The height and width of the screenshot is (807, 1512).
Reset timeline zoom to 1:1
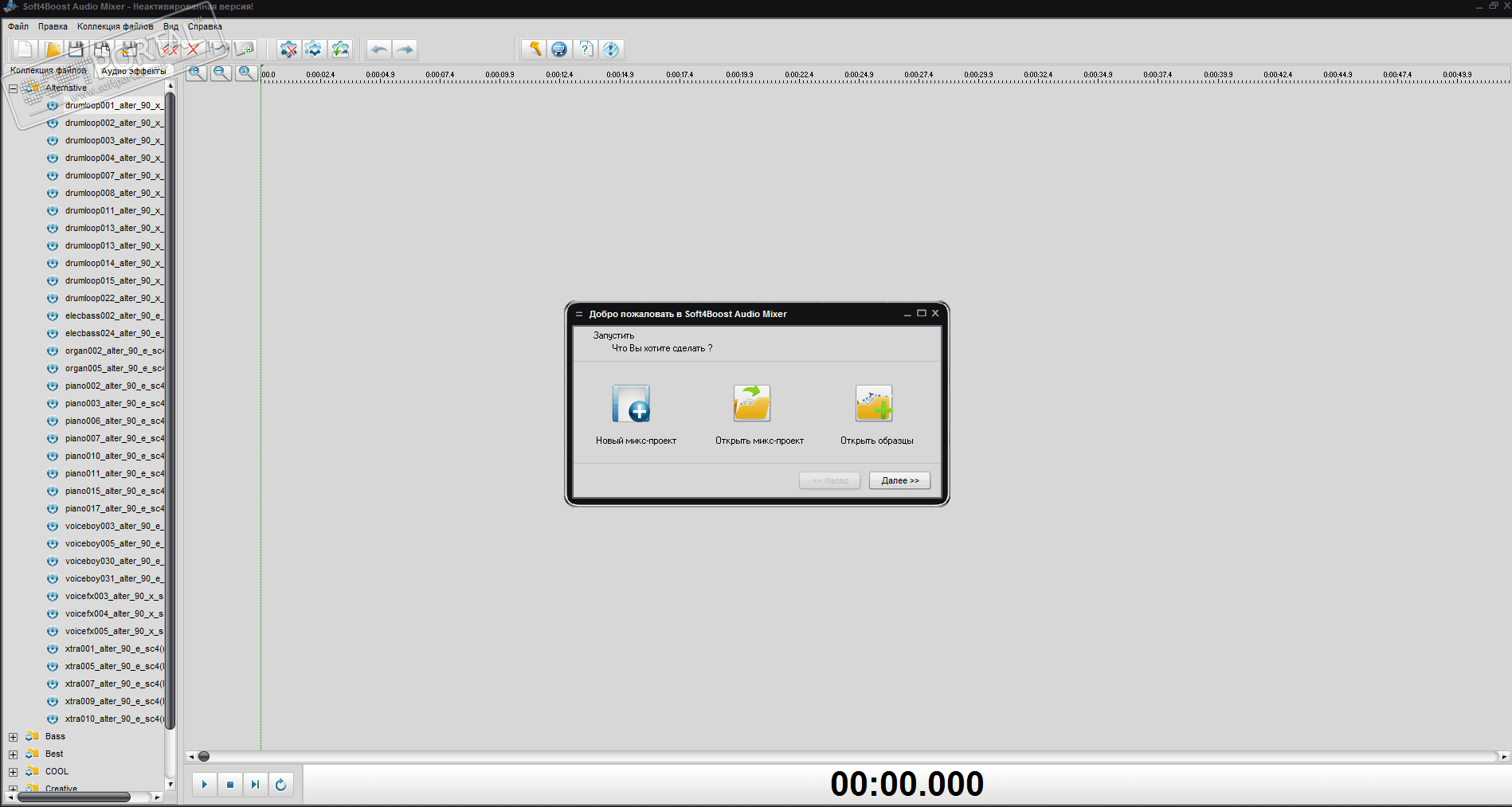coord(246,73)
